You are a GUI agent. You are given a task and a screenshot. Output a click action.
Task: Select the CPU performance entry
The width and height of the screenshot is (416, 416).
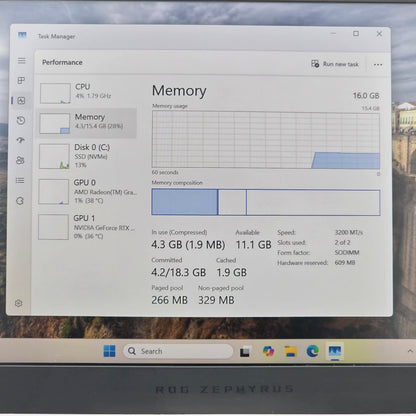(87, 92)
